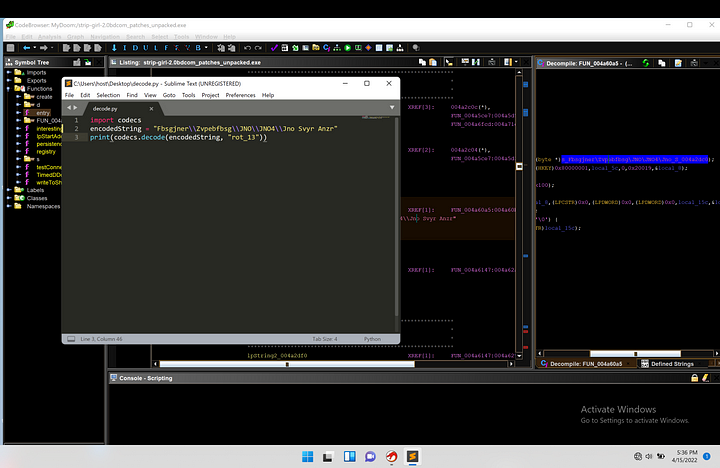The image size is (720, 468).
Task: Click the Listing horizontal scrollbar thumb
Action: click(287, 364)
